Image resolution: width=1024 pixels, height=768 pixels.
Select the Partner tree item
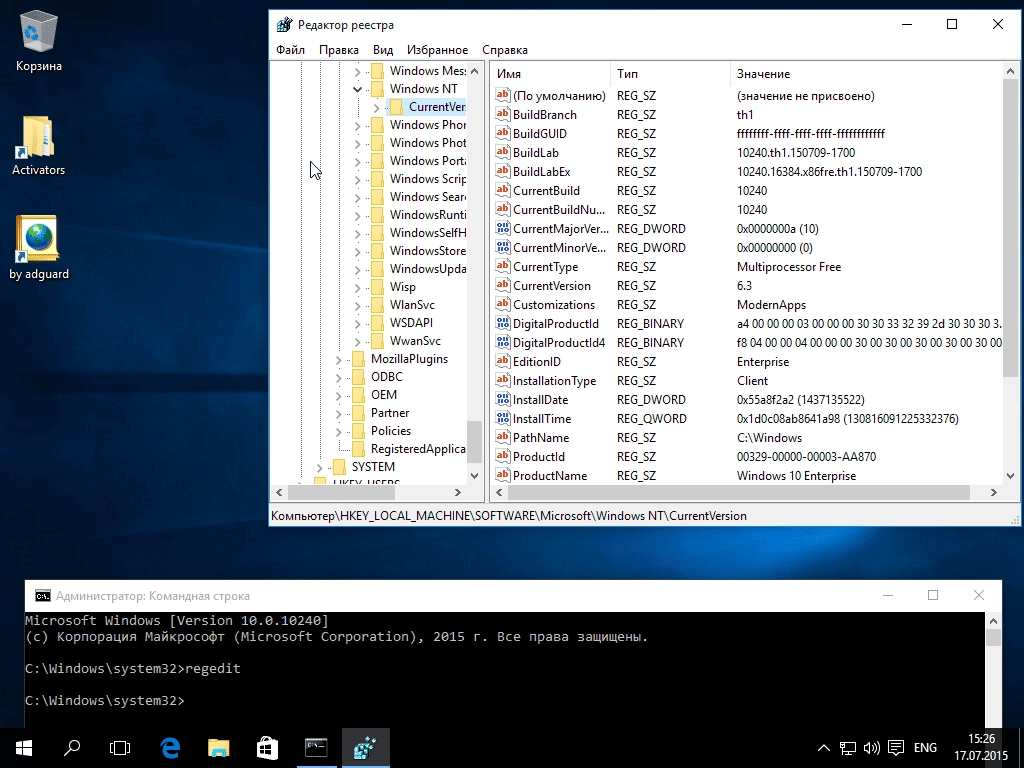point(390,413)
